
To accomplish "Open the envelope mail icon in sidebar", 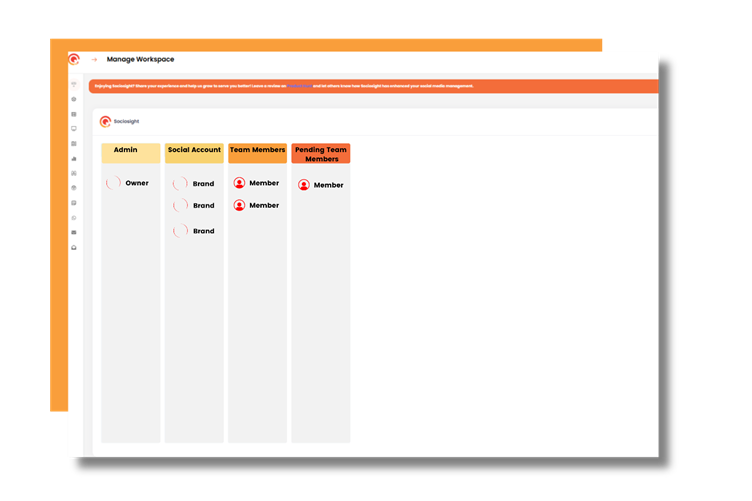I will (x=74, y=232).
